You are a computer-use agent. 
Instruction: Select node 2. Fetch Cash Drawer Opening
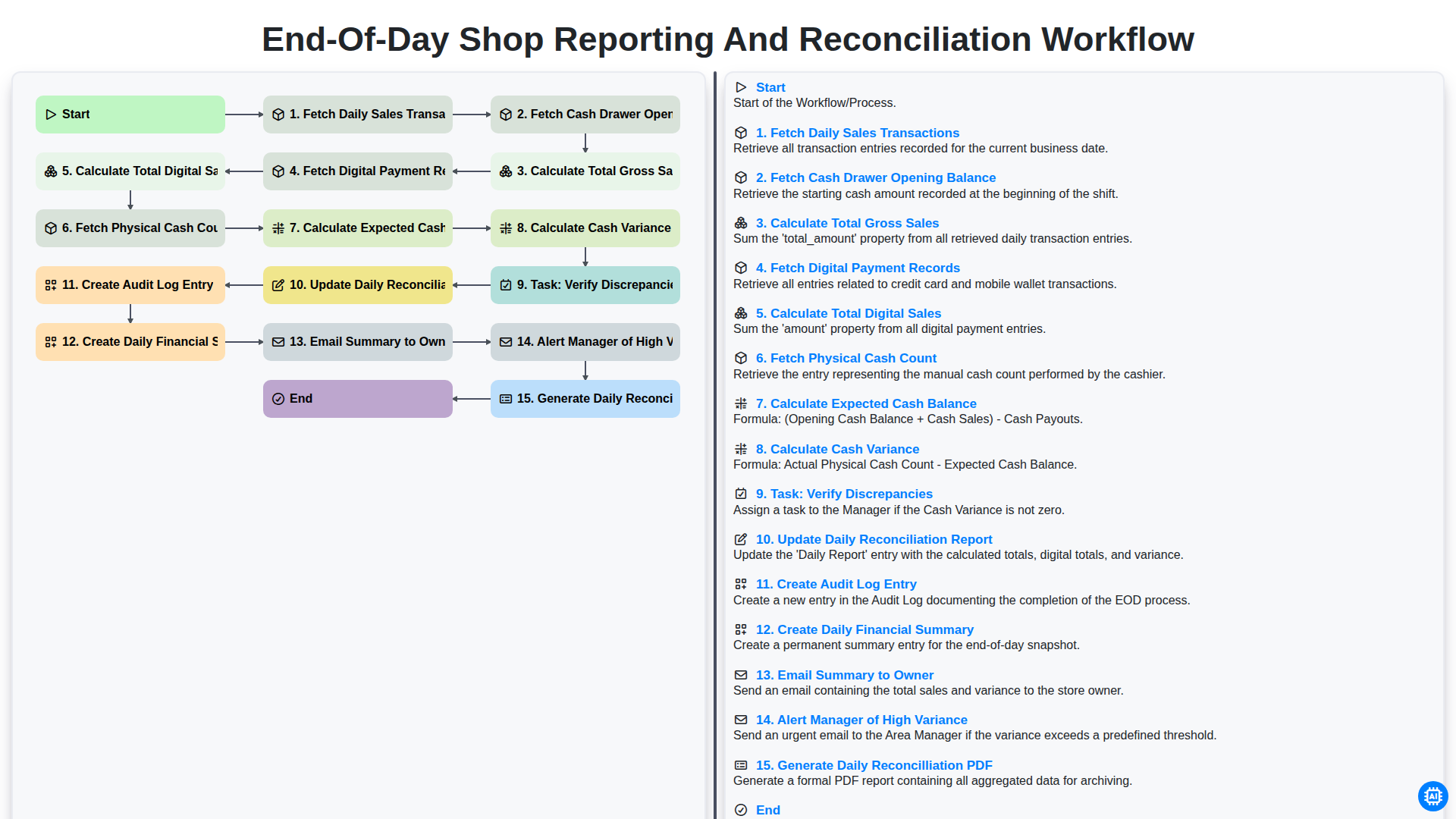(x=585, y=115)
